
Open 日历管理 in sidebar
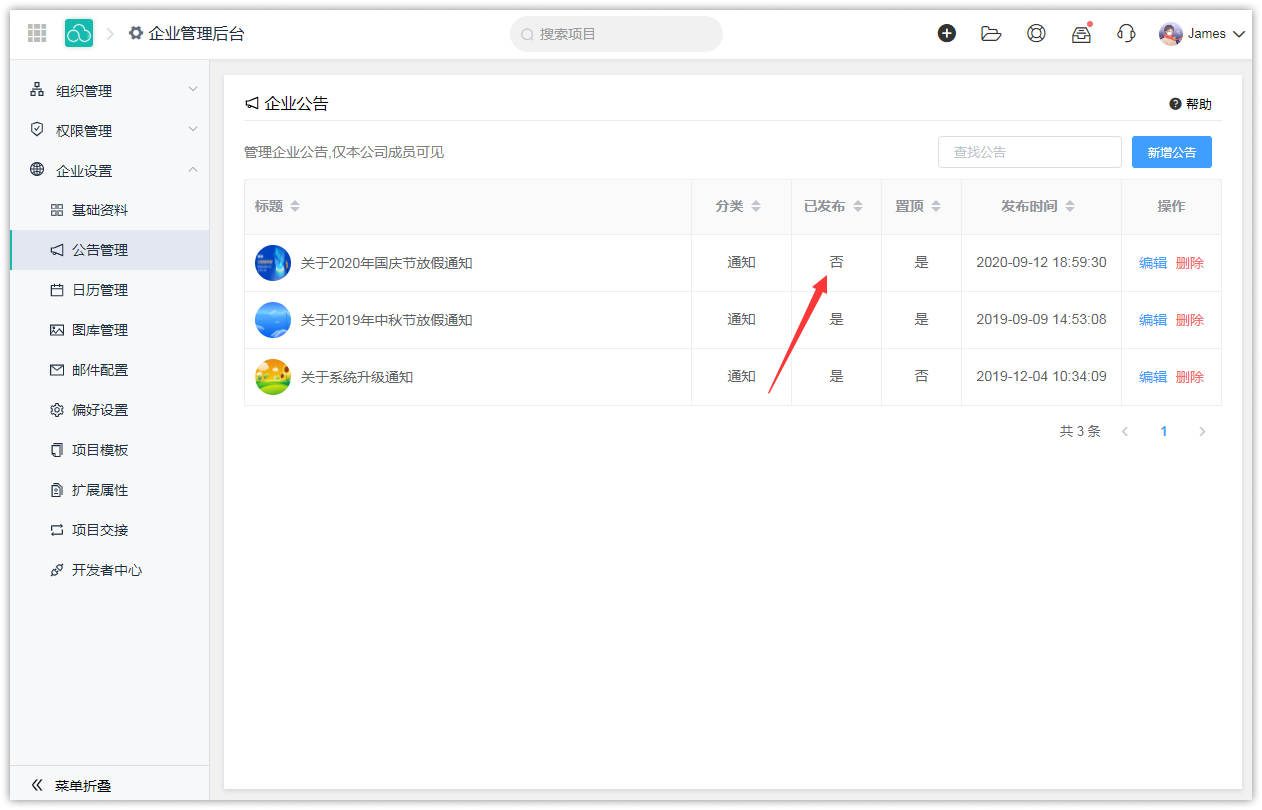110,290
